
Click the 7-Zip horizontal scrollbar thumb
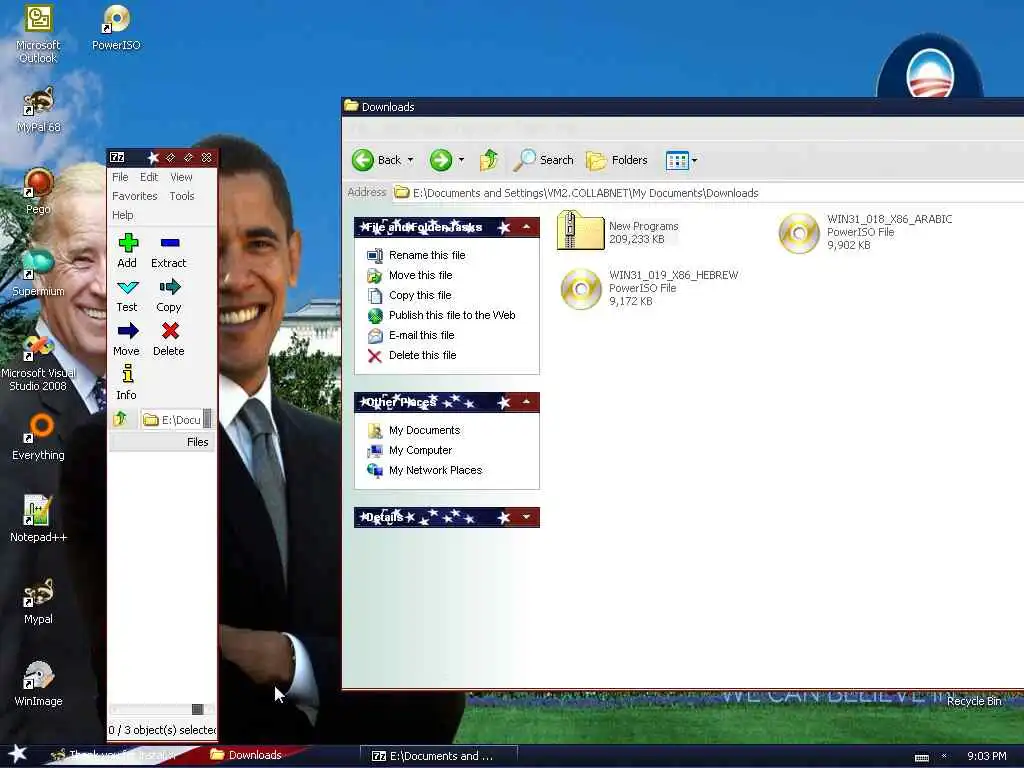tap(197, 709)
